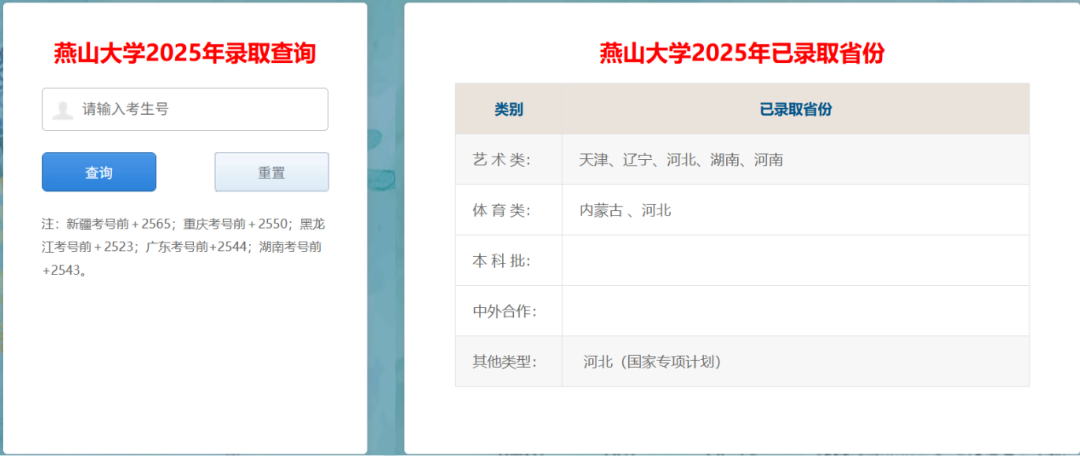The width and height of the screenshot is (1080, 456).
Task: Click the blue 查询 button
Action: pyautogui.click(x=99, y=172)
